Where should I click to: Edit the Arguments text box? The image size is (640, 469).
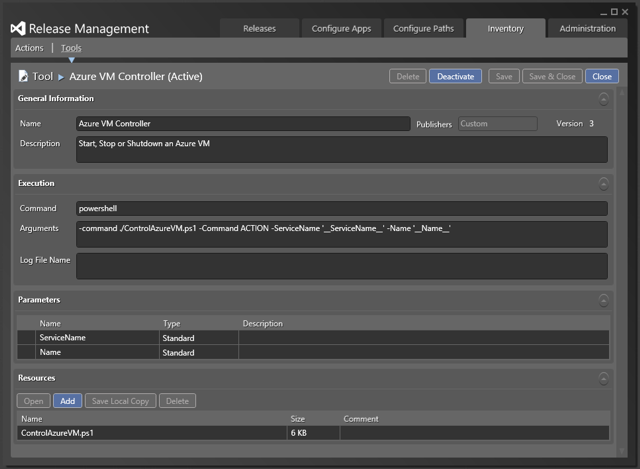[342, 234]
